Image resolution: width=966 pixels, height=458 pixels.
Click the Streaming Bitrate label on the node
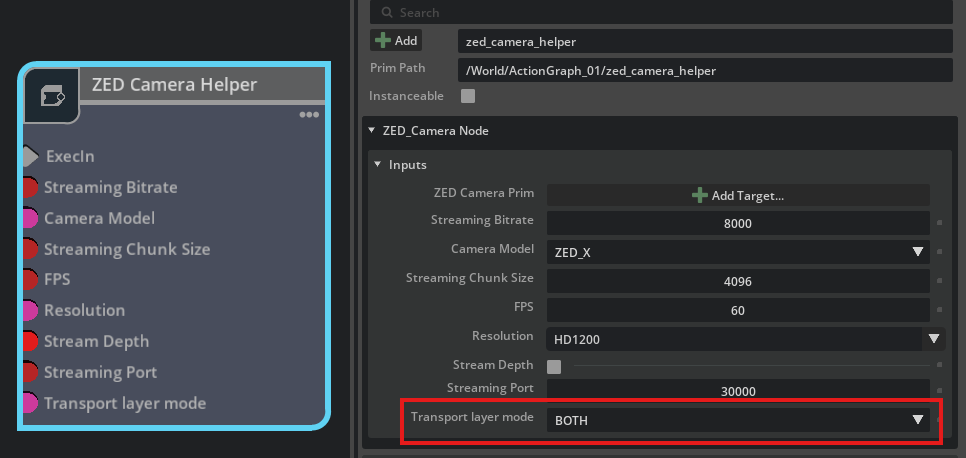pyautogui.click(x=111, y=187)
